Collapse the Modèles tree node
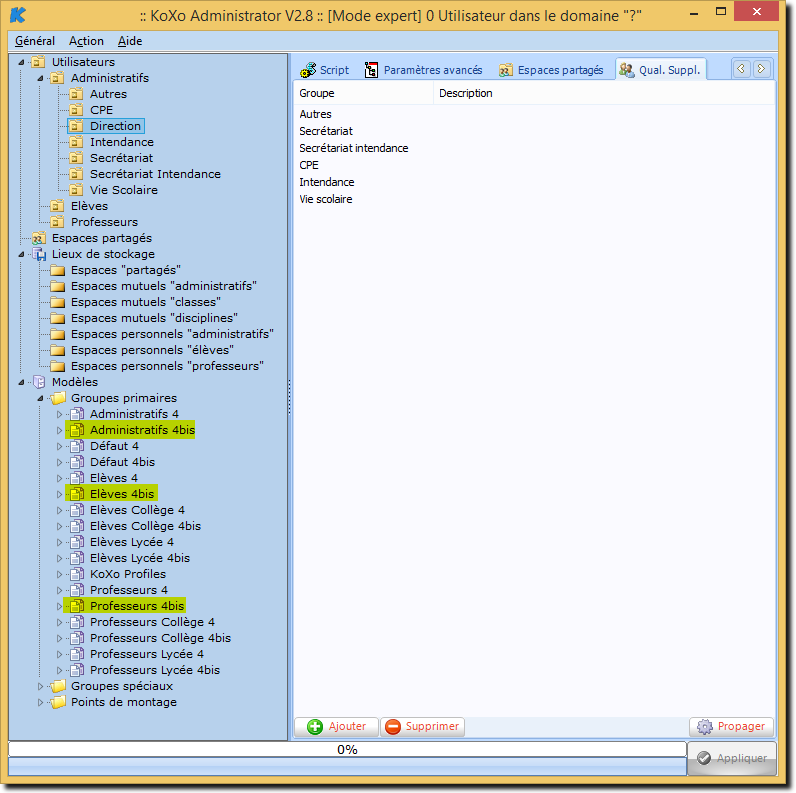 click(21, 382)
